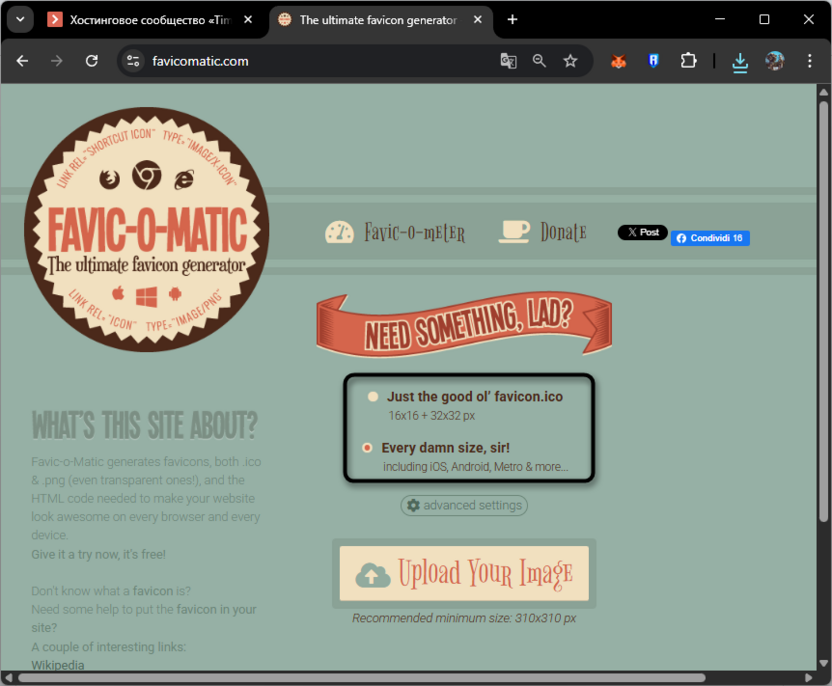Open the MetaMask fox extension
This screenshot has height=686, width=832.
click(x=619, y=61)
